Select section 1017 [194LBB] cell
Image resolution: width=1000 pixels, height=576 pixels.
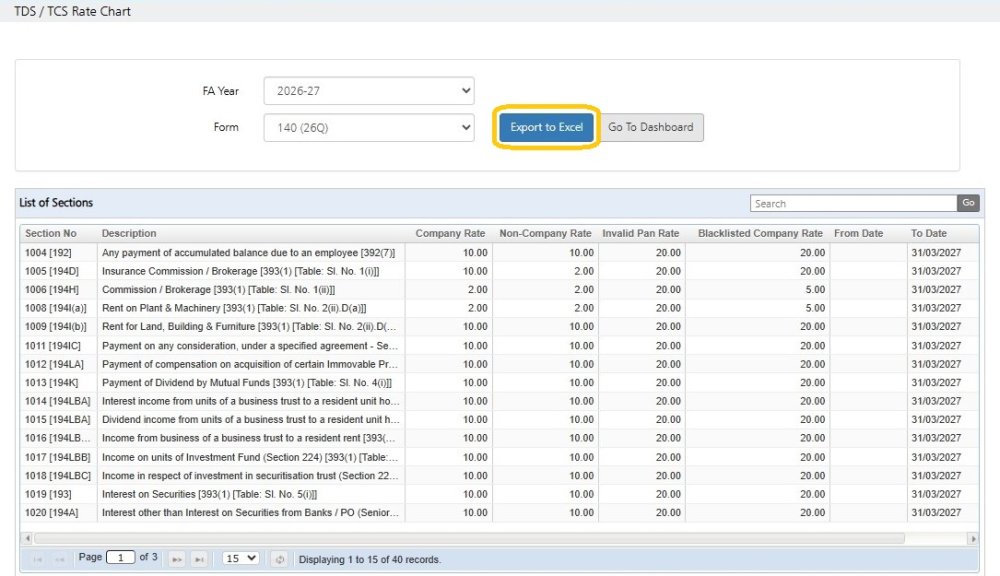point(57,457)
